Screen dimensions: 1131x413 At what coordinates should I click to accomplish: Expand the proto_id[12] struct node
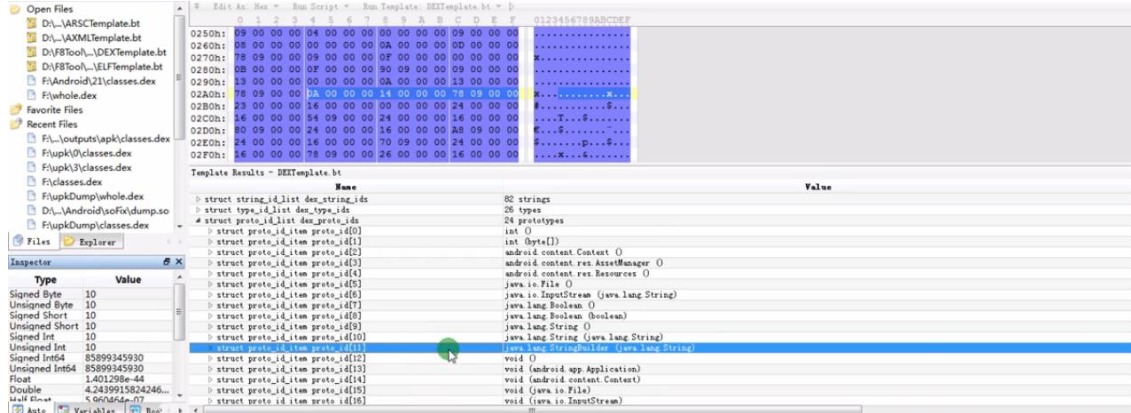(x=210, y=358)
